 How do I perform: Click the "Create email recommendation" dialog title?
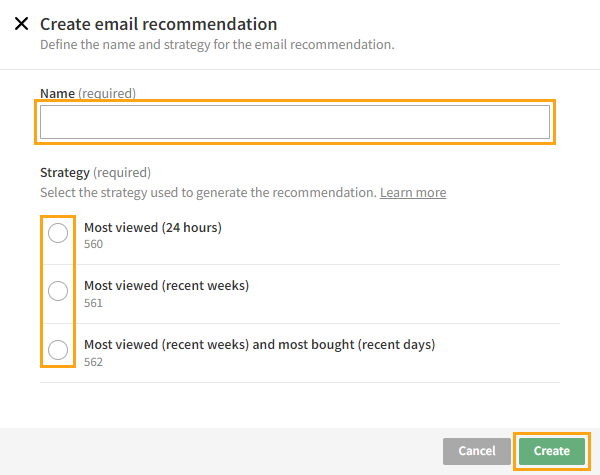coord(158,24)
